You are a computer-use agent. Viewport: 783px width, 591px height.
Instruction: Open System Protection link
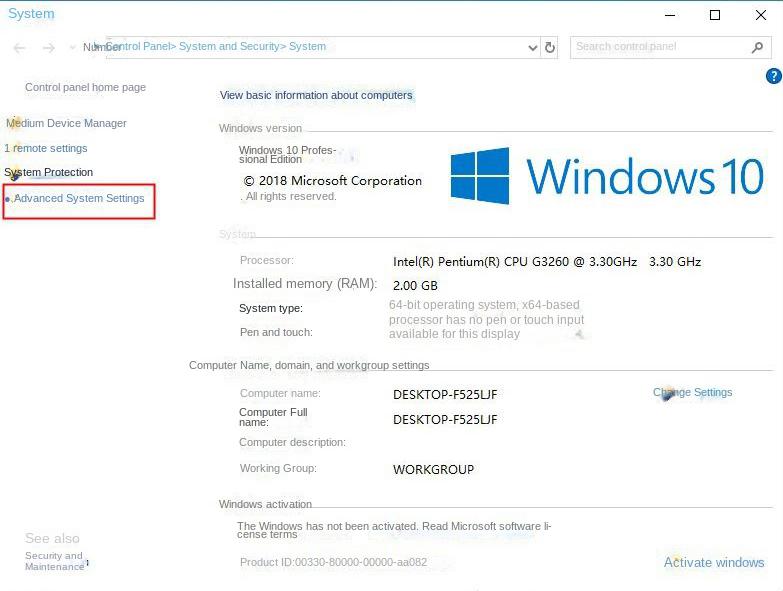point(48,172)
